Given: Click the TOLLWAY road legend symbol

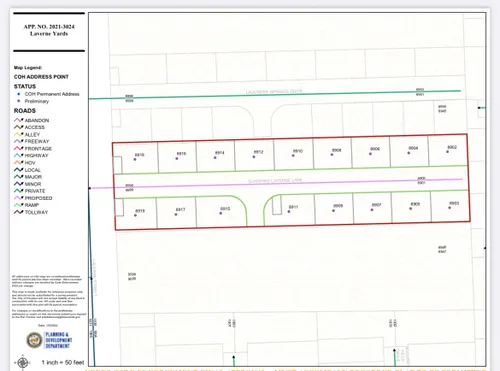Looking at the screenshot, I should 19,212.
